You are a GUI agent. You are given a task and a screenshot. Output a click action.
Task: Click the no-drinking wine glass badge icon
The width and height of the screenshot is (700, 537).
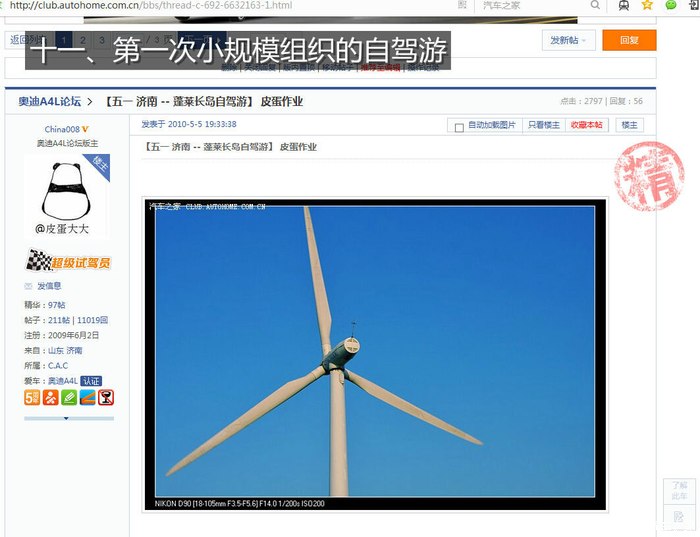pos(105,397)
